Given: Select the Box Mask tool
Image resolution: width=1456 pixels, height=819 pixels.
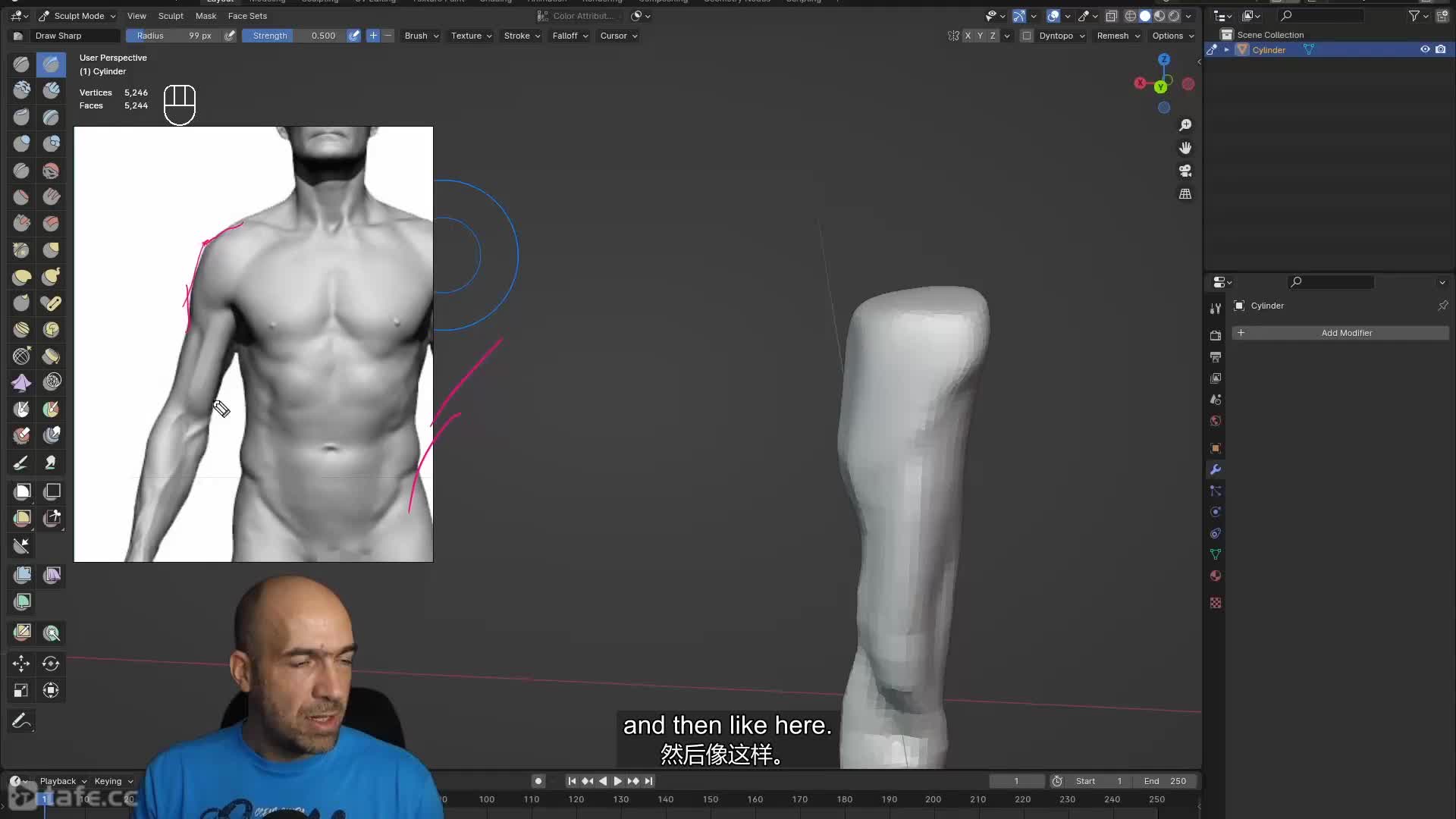Looking at the screenshot, I should tap(21, 491).
